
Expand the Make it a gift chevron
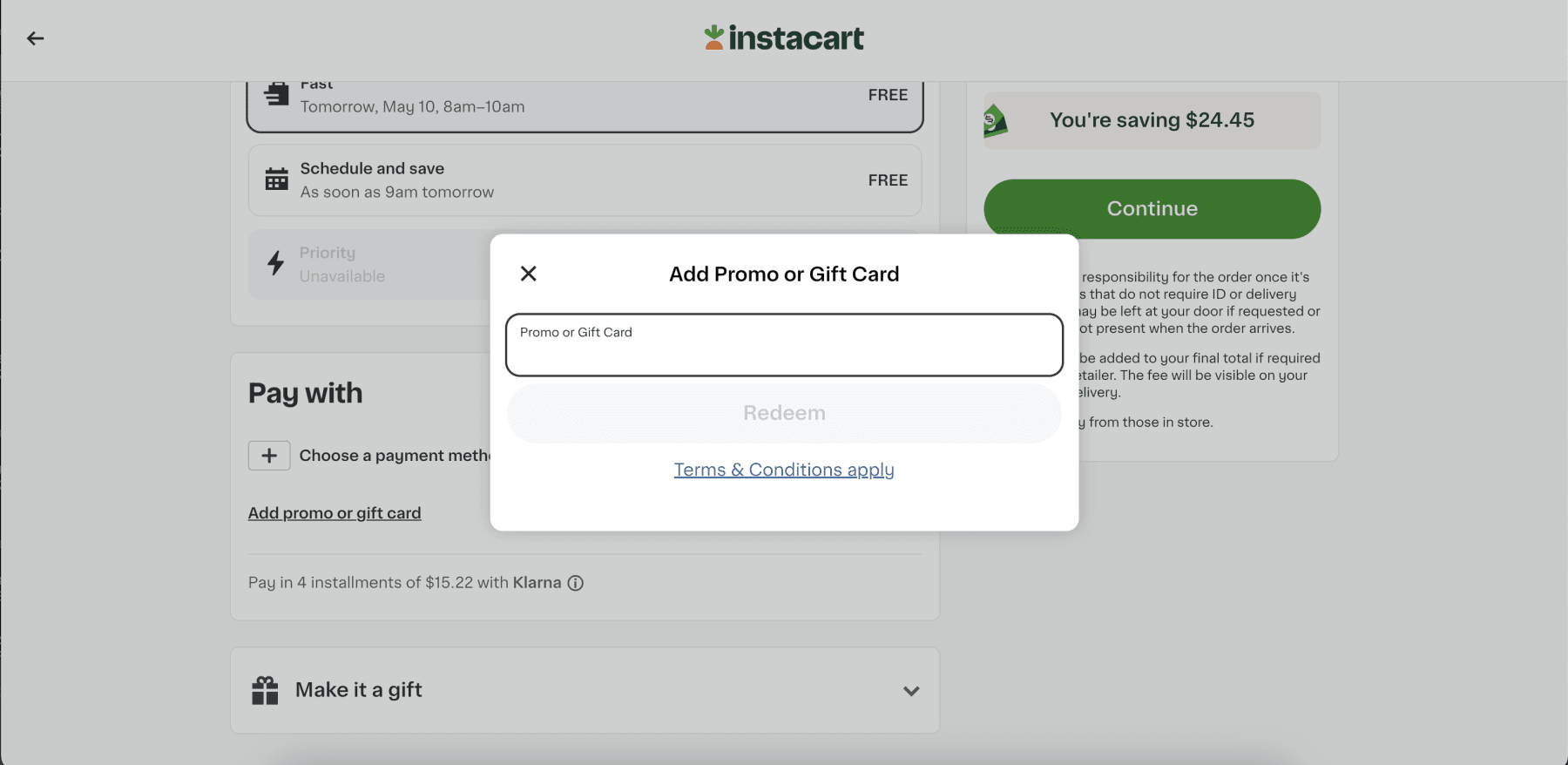(x=911, y=691)
